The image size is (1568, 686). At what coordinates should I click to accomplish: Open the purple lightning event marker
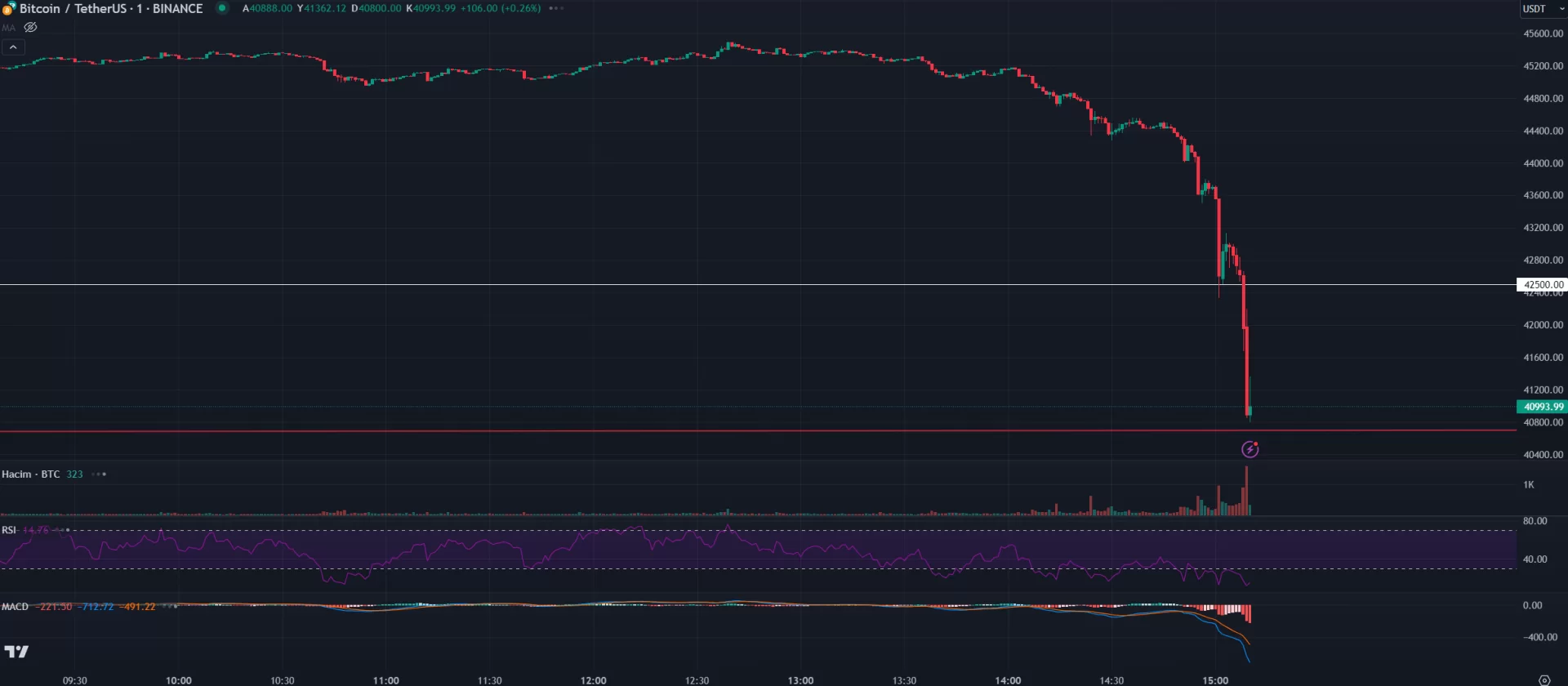[1249, 449]
